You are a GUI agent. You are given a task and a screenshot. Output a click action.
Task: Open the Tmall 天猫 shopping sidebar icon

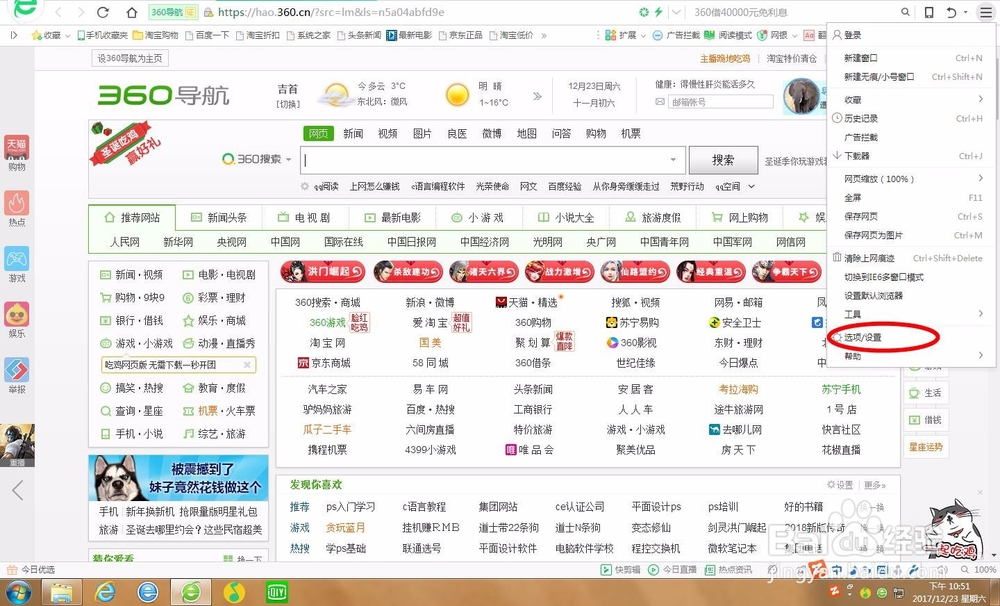[x=17, y=148]
